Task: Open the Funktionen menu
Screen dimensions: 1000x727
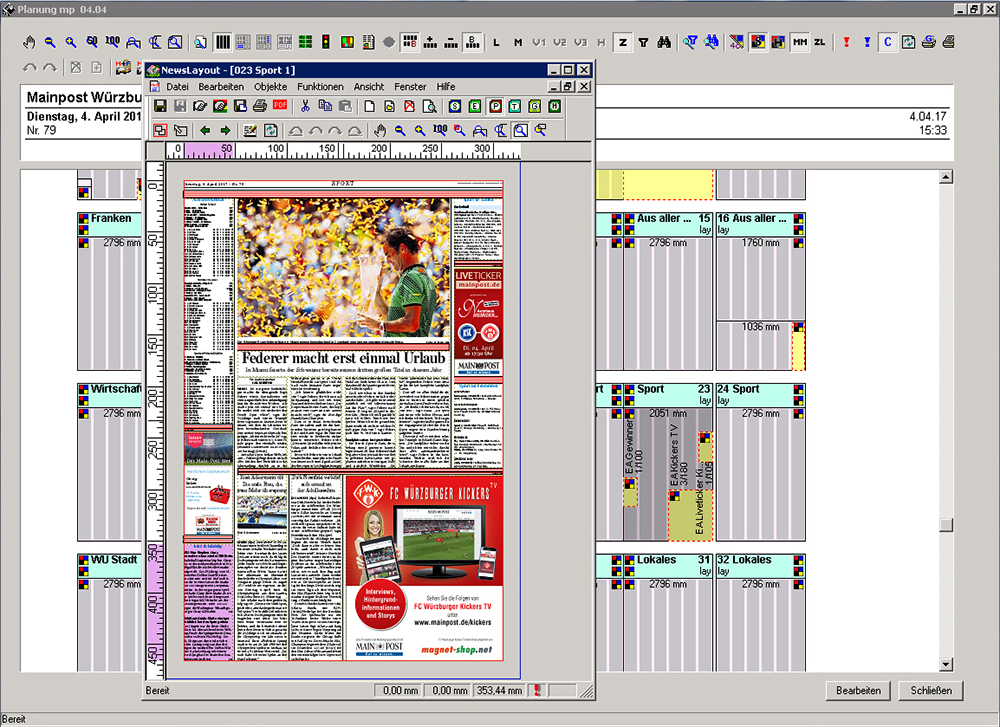Action: tap(320, 87)
